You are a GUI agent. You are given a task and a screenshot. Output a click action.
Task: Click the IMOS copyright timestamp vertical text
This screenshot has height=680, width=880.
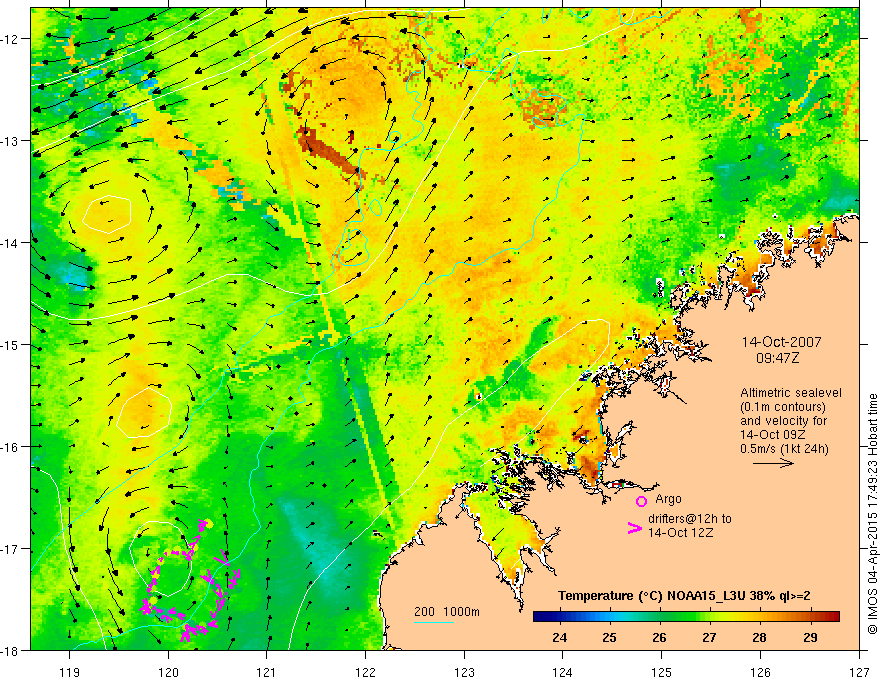coord(872,514)
